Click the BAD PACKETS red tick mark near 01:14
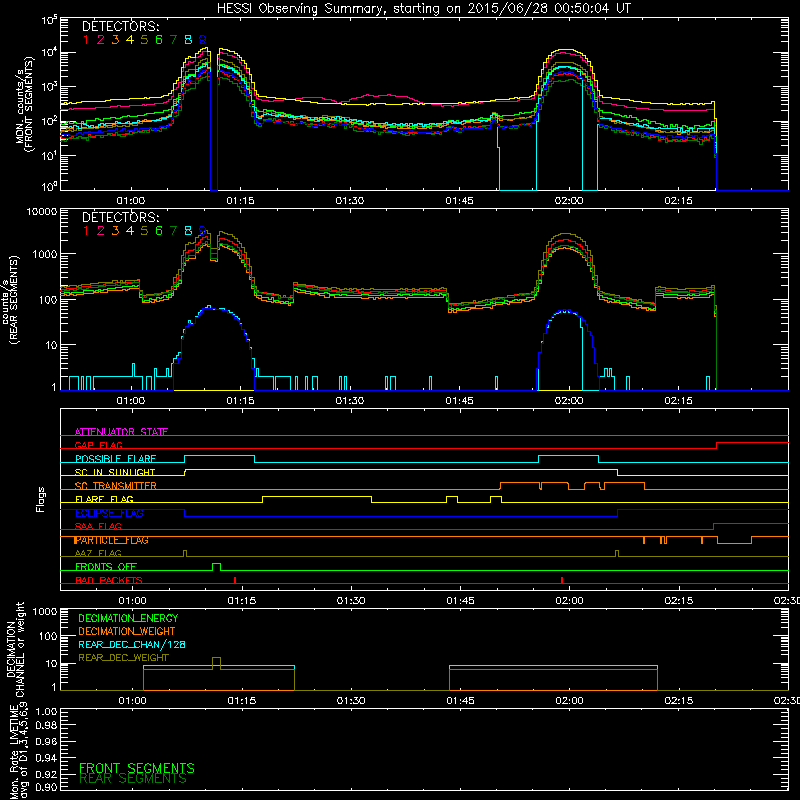The image size is (800, 800). point(235,580)
